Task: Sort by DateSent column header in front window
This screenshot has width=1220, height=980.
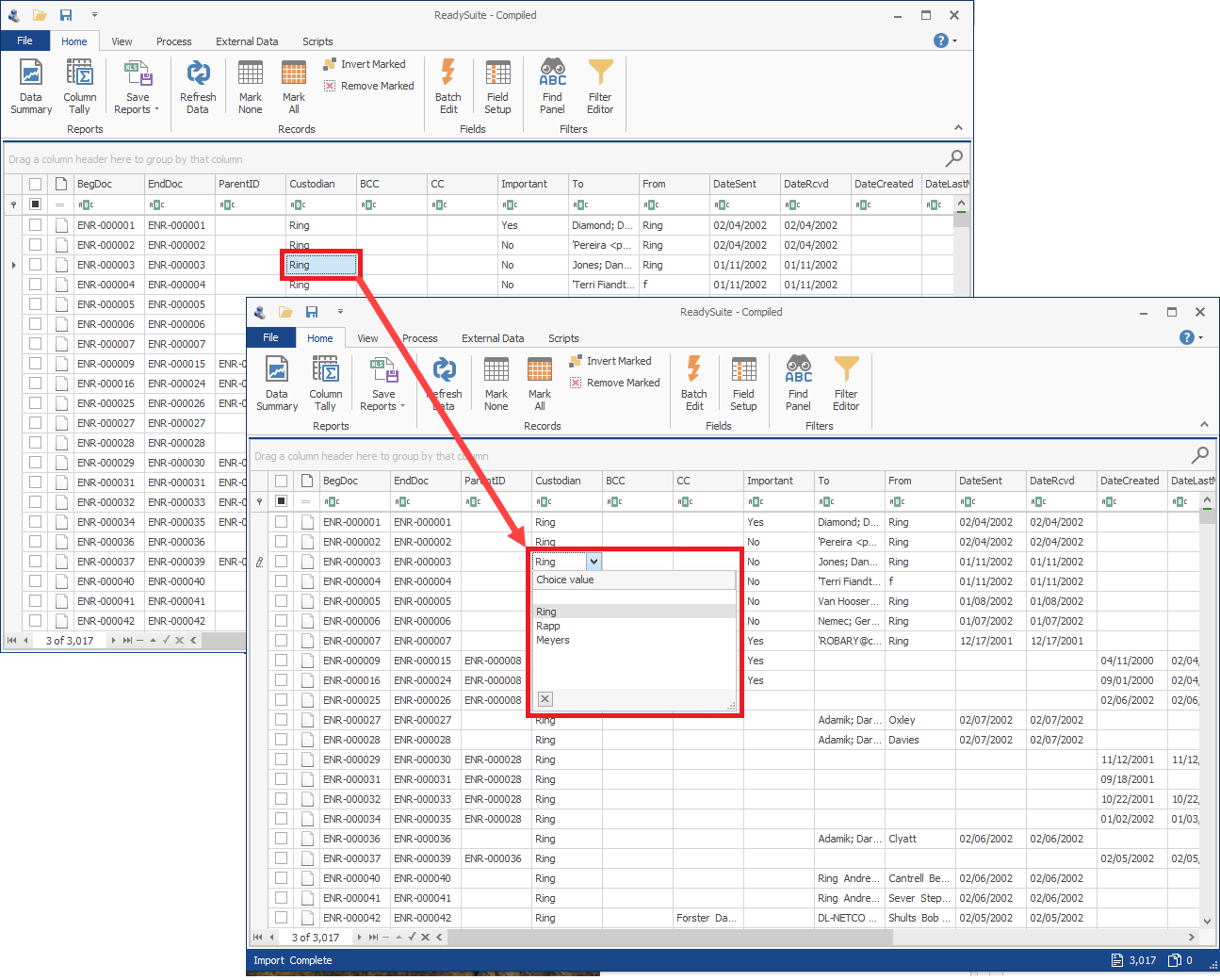Action: click(x=990, y=481)
